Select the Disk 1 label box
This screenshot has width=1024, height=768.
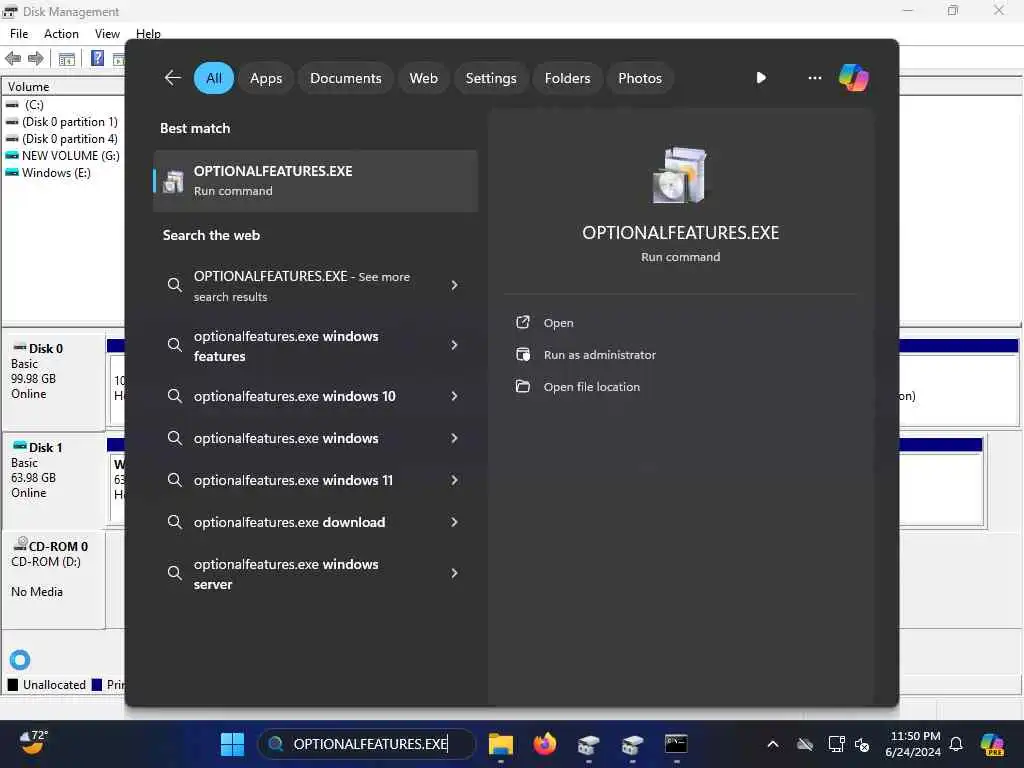point(54,480)
